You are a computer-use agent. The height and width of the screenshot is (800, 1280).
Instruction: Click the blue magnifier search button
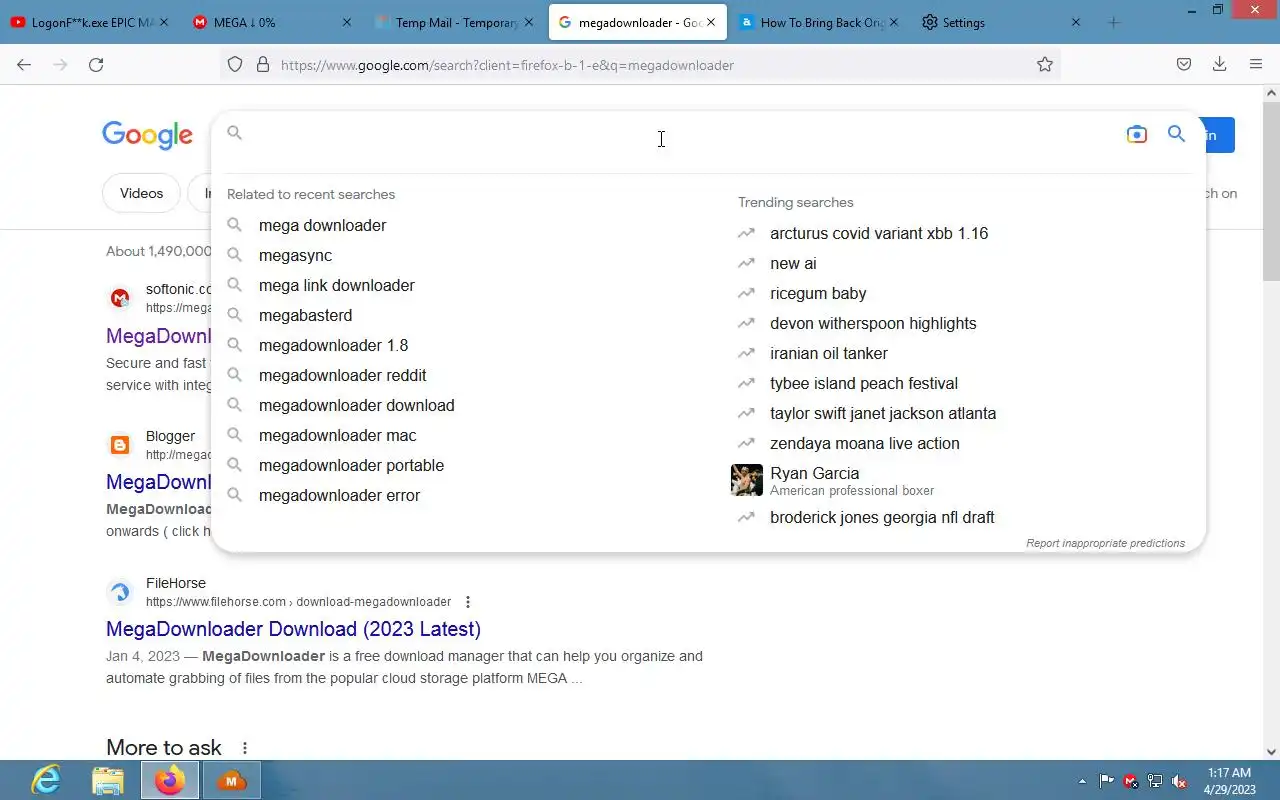1176,134
